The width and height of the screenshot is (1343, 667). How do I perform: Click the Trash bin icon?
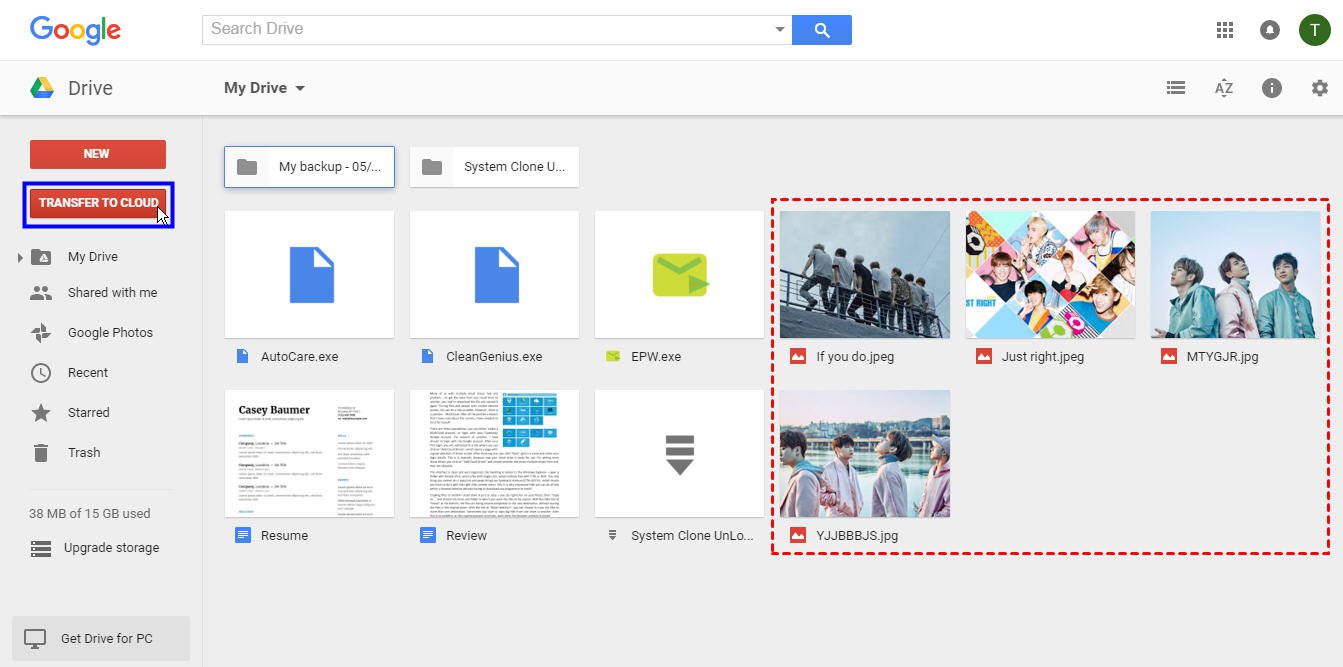click(41, 453)
